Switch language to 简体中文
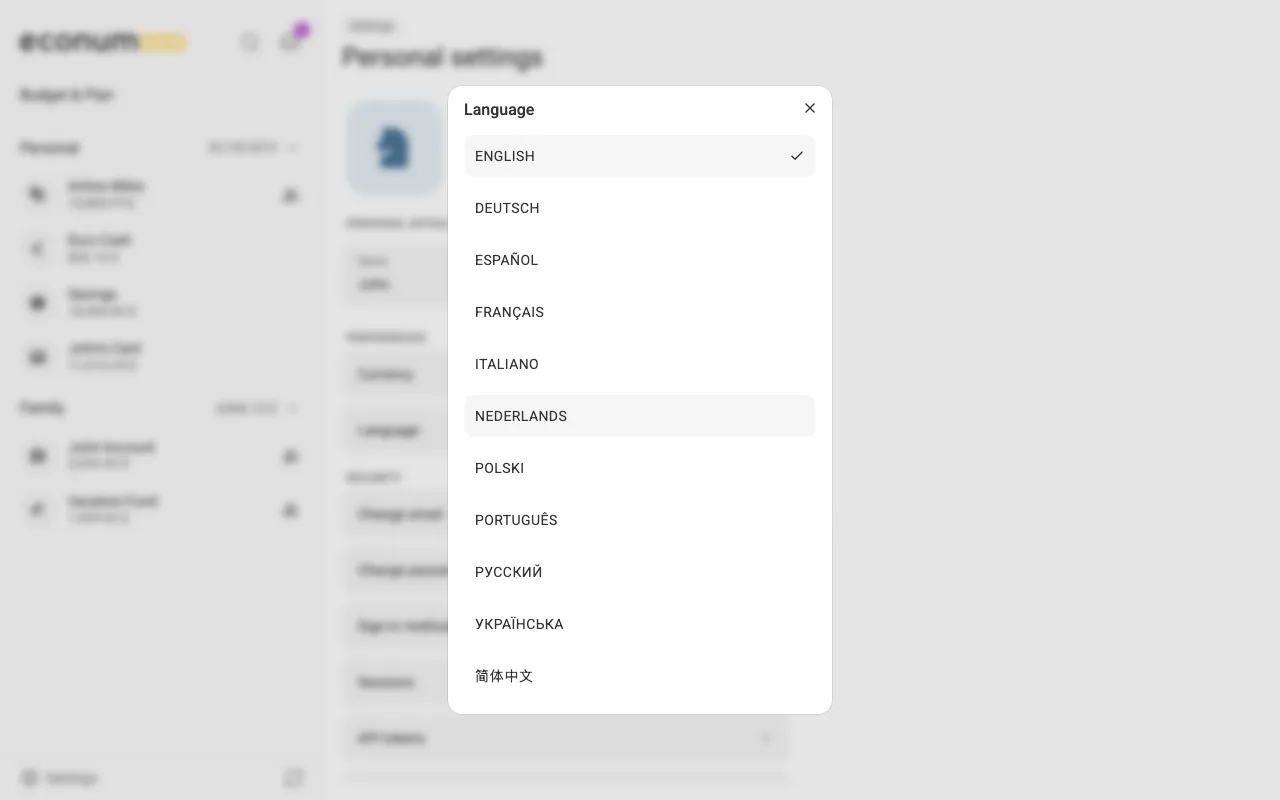Image resolution: width=1280 pixels, height=800 pixels. pos(640,676)
